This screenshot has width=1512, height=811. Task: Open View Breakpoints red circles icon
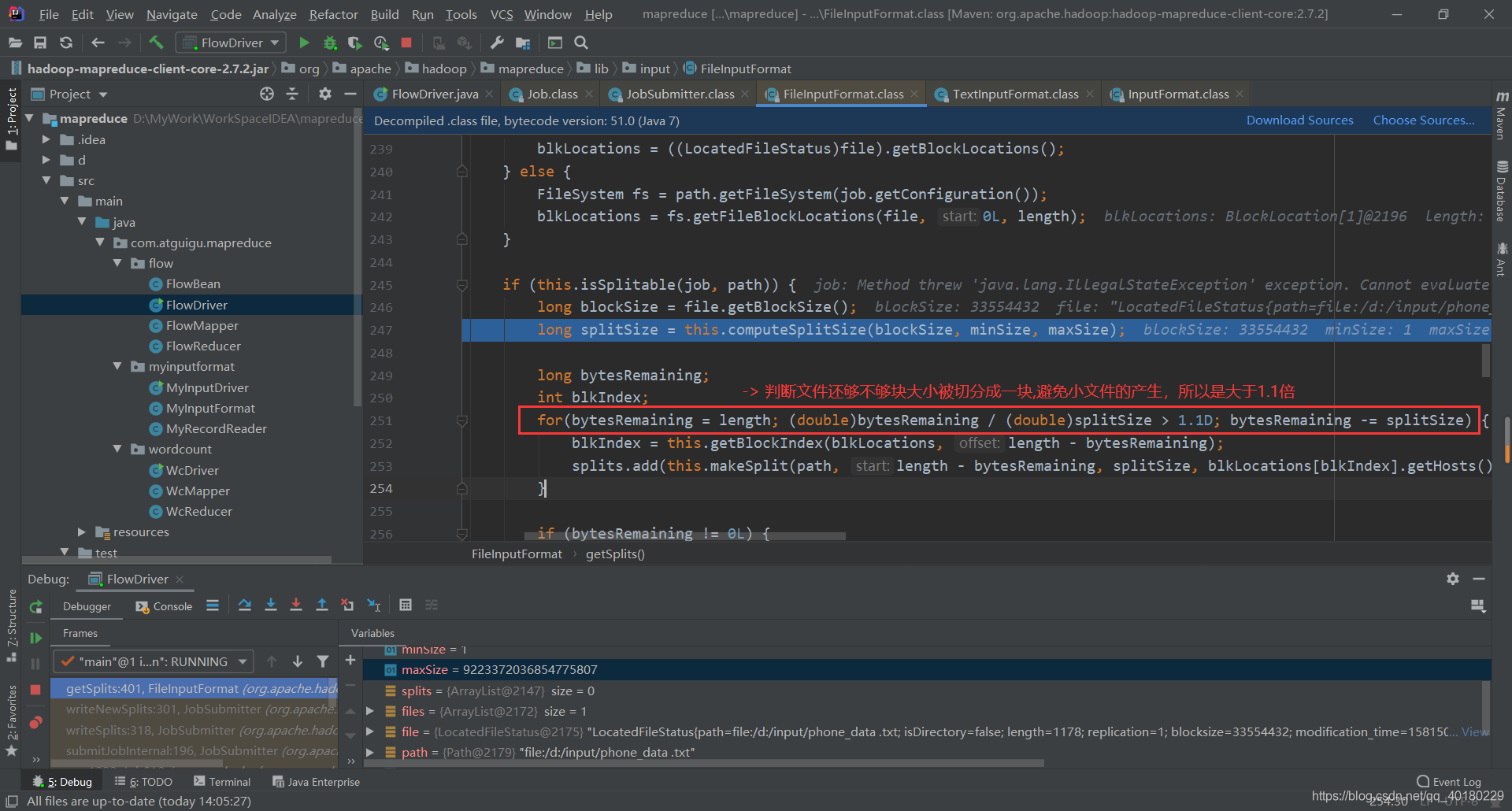pyautogui.click(x=35, y=723)
